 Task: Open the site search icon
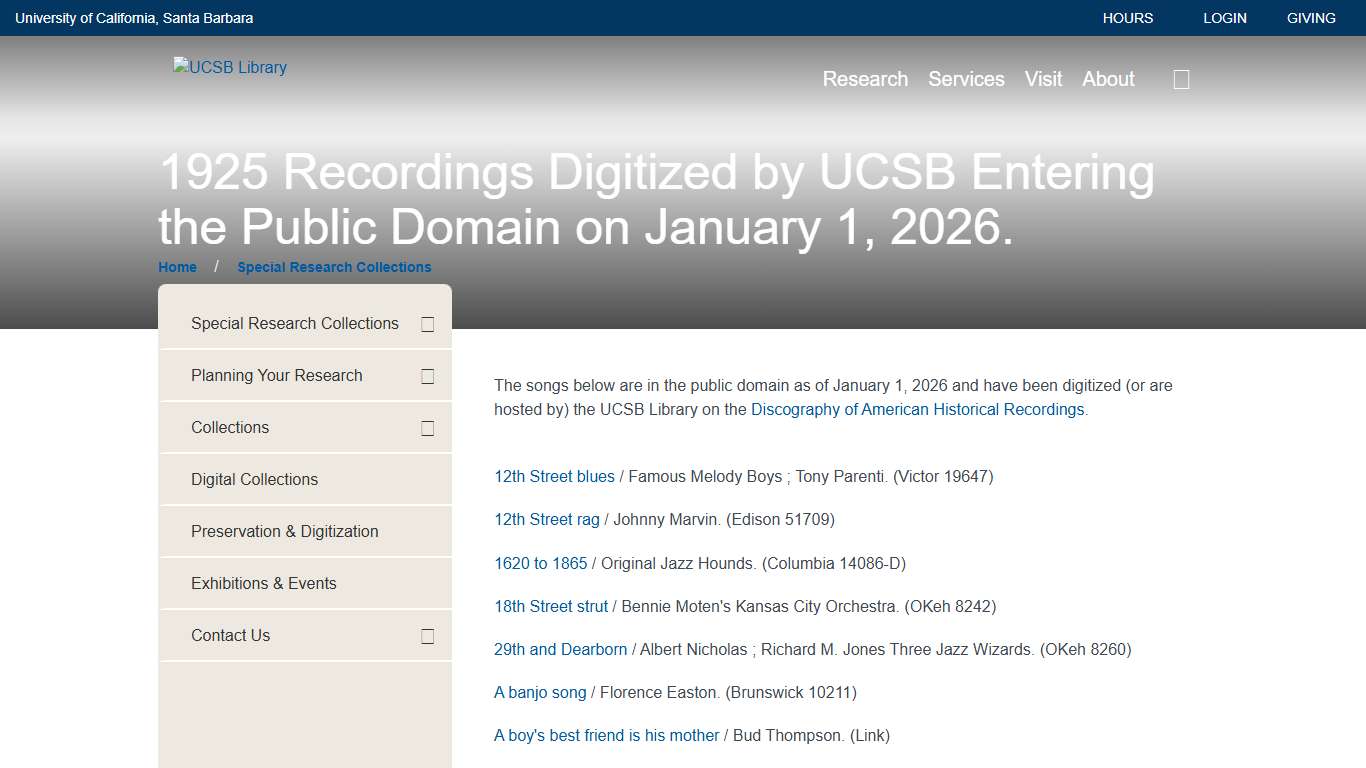coord(1180,79)
